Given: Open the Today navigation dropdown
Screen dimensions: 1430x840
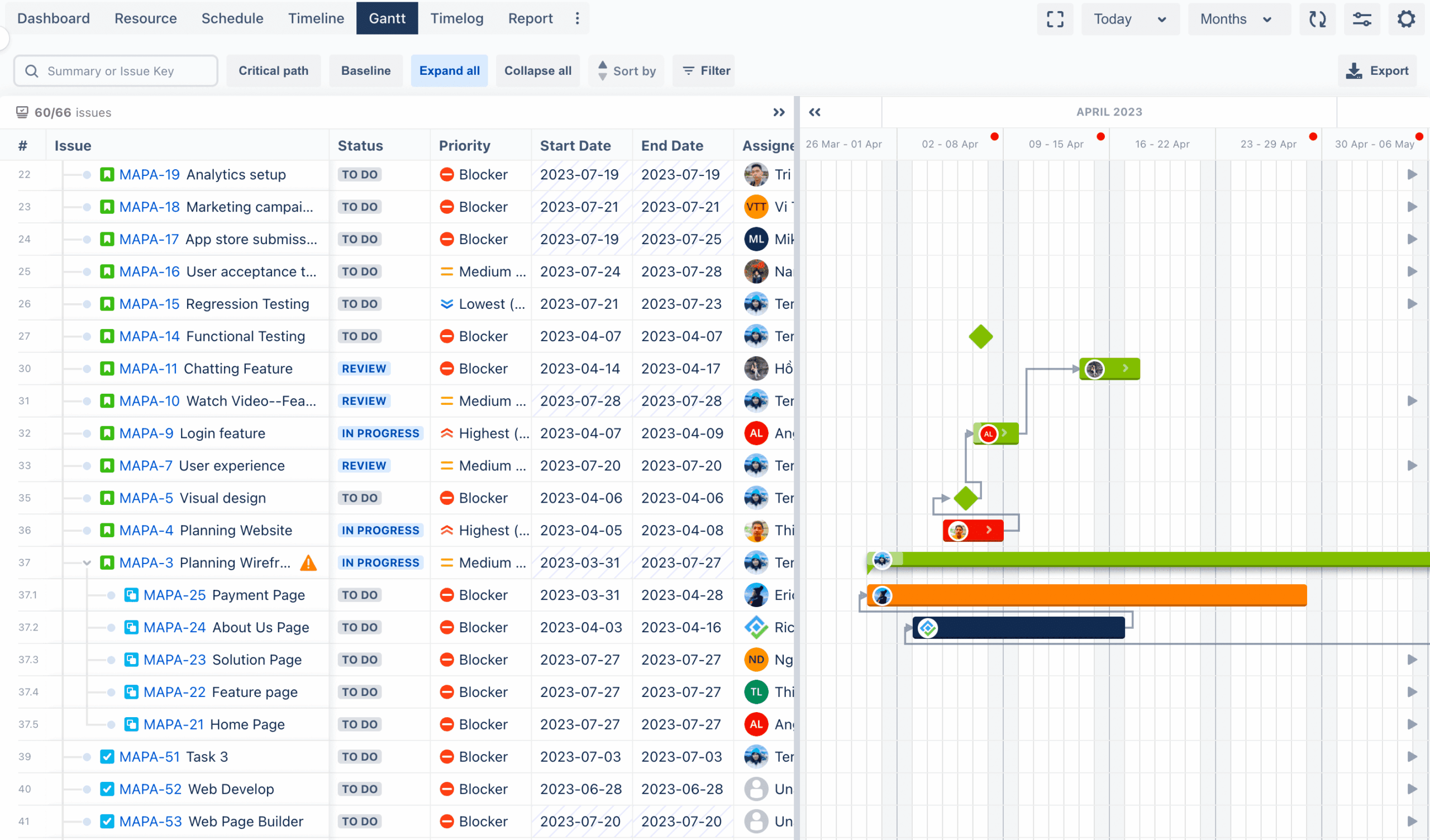Looking at the screenshot, I should 1130,19.
